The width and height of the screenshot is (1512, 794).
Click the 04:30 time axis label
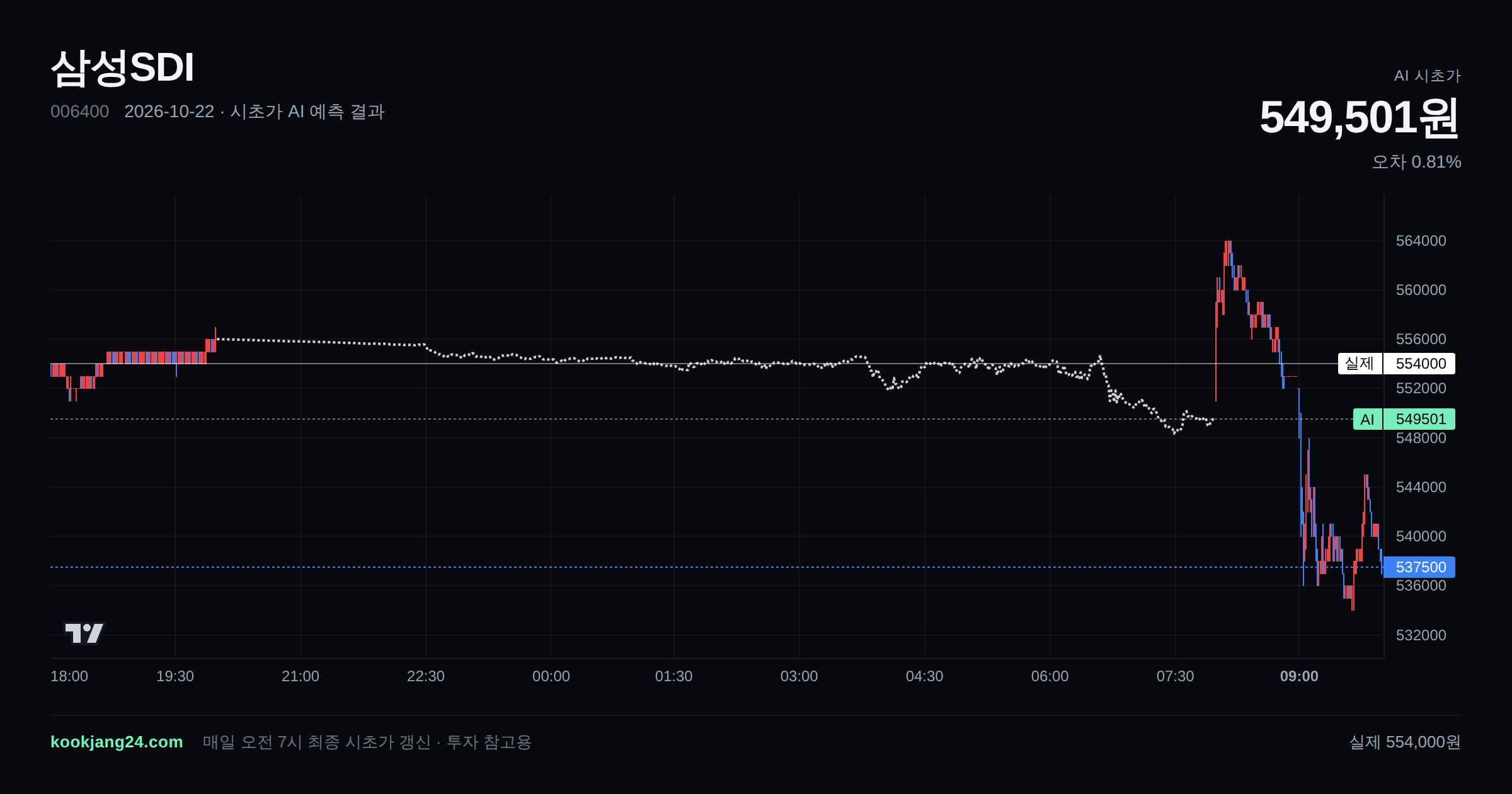click(925, 676)
